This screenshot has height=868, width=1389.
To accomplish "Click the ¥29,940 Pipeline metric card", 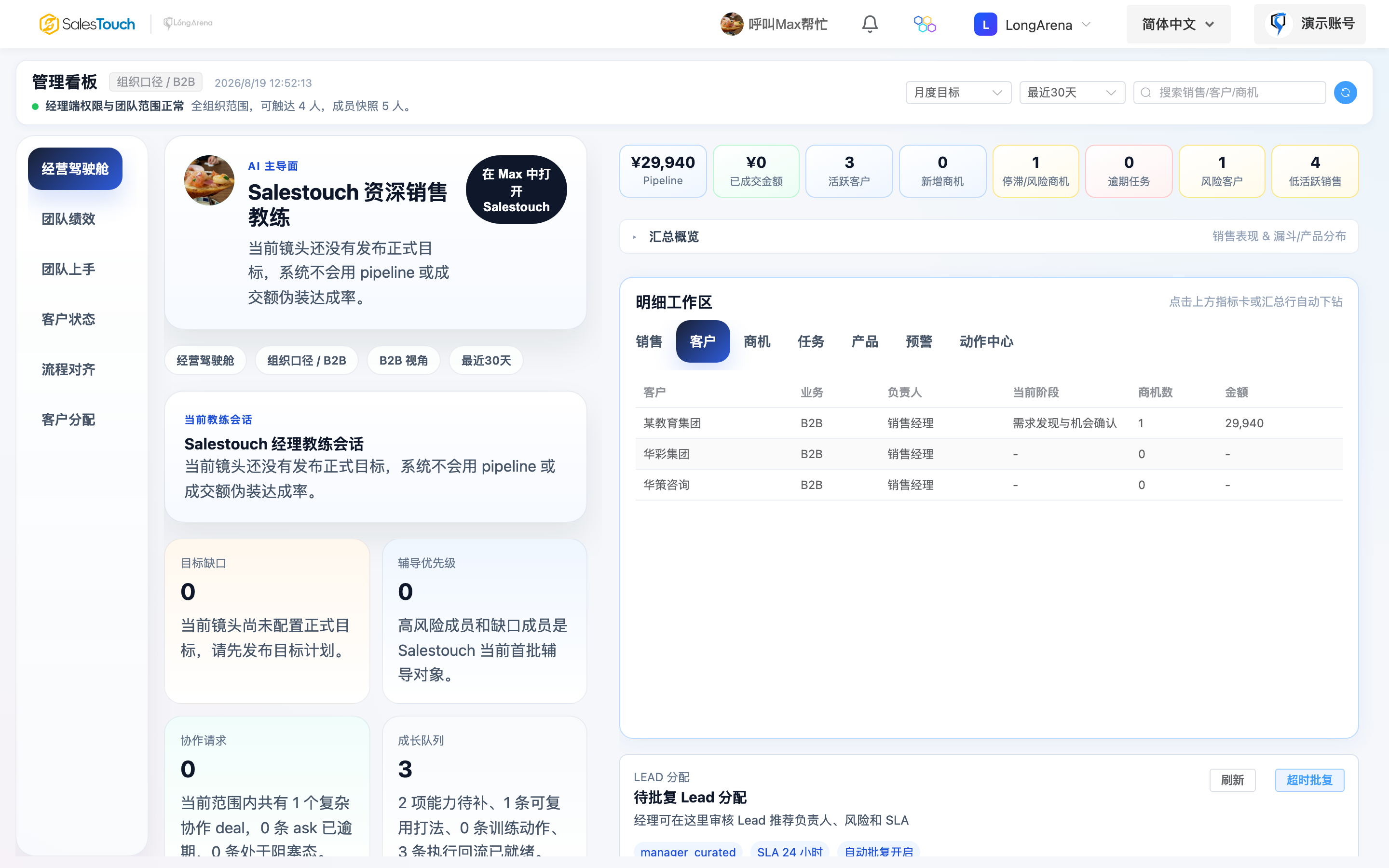I will click(663, 171).
